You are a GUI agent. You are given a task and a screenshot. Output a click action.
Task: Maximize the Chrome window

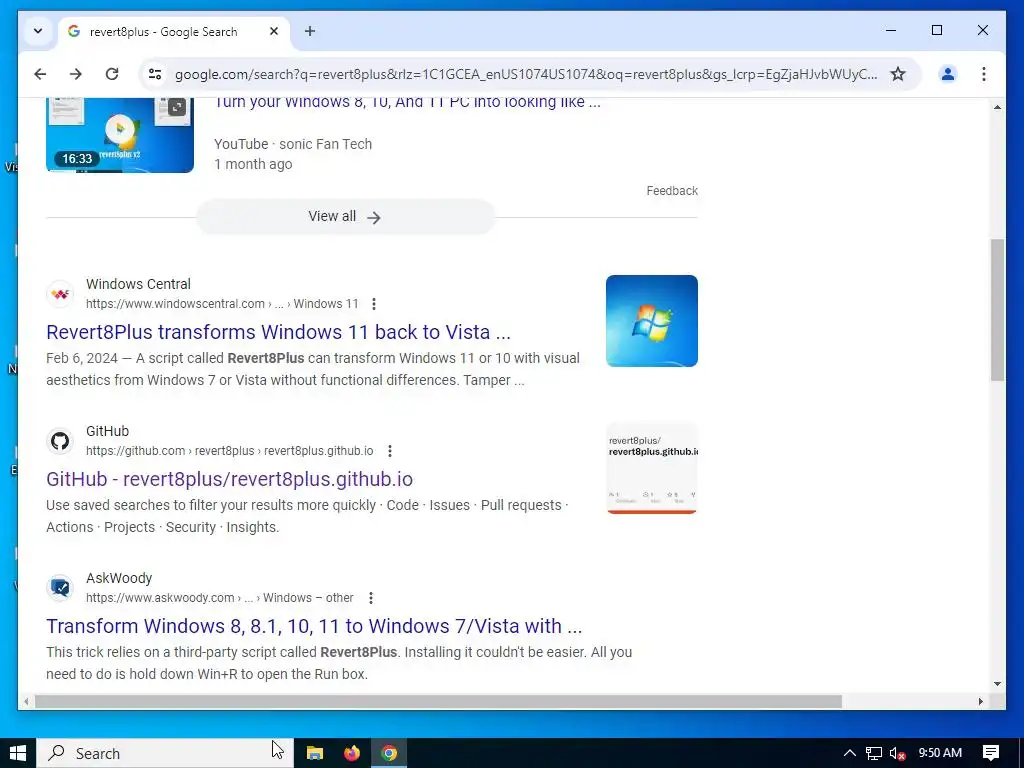tap(936, 30)
